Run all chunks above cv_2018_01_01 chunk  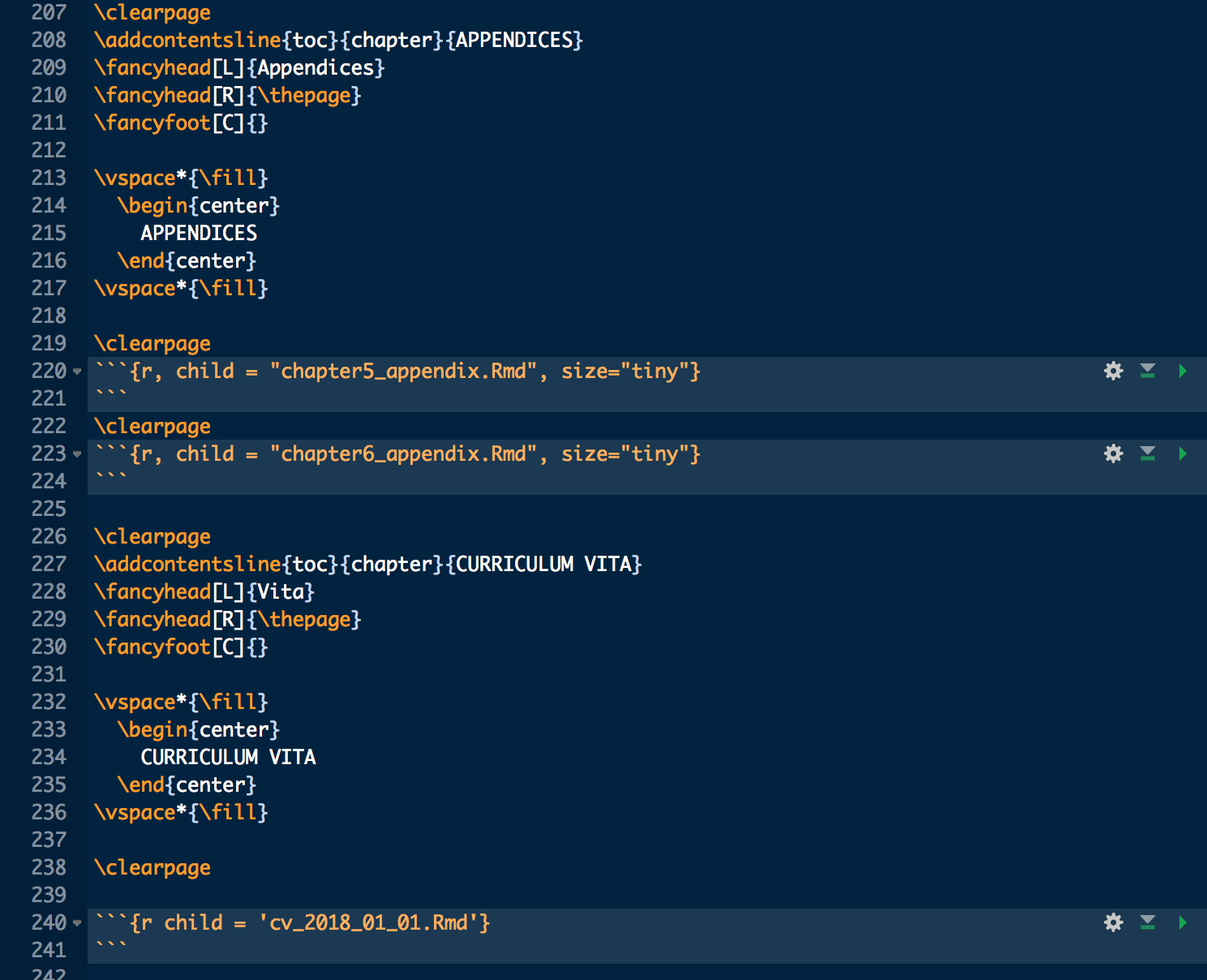pos(1148,922)
